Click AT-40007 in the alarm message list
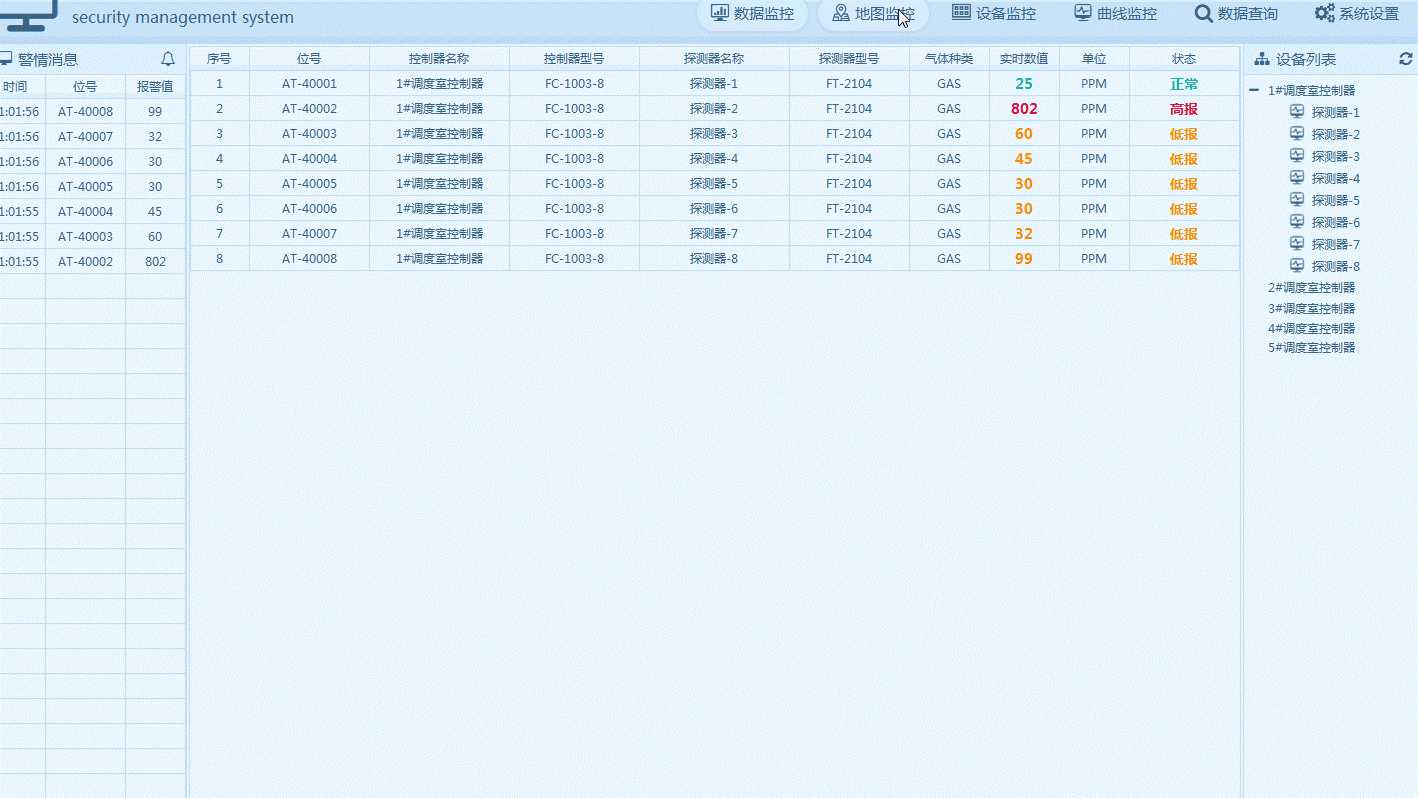1418x798 pixels. click(x=85, y=137)
